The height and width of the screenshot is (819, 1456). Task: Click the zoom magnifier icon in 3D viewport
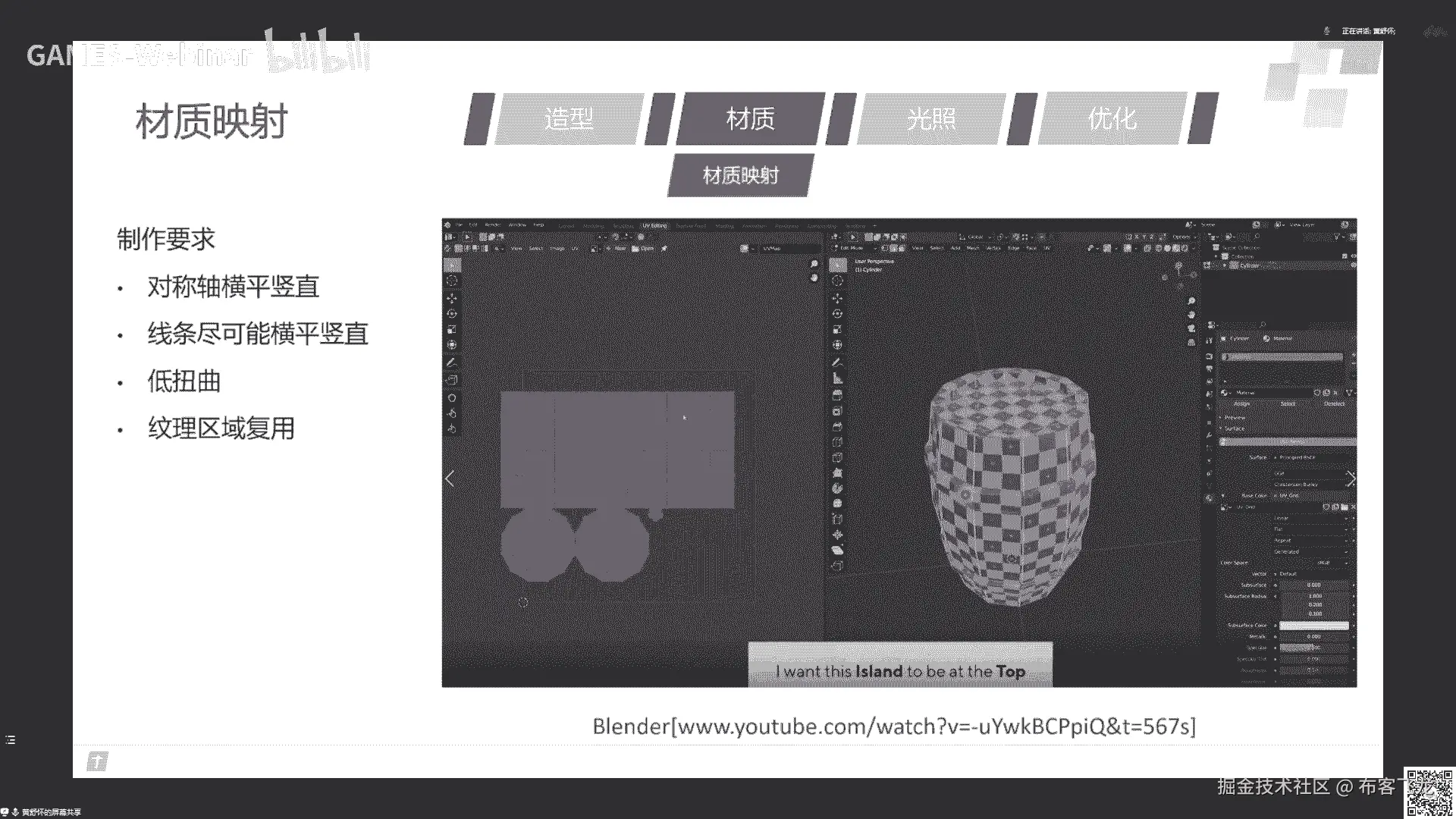(x=1191, y=301)
